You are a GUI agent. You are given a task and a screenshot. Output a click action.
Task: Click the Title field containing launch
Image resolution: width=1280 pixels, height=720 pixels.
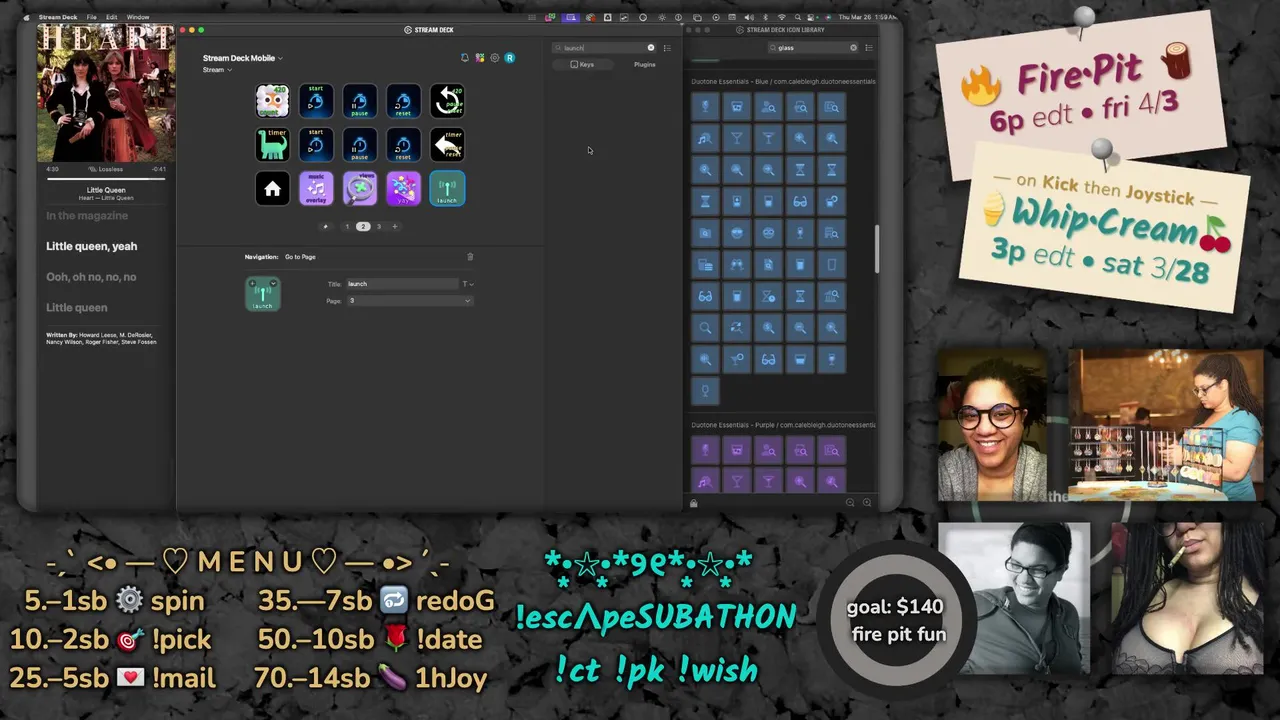[401, 284]
